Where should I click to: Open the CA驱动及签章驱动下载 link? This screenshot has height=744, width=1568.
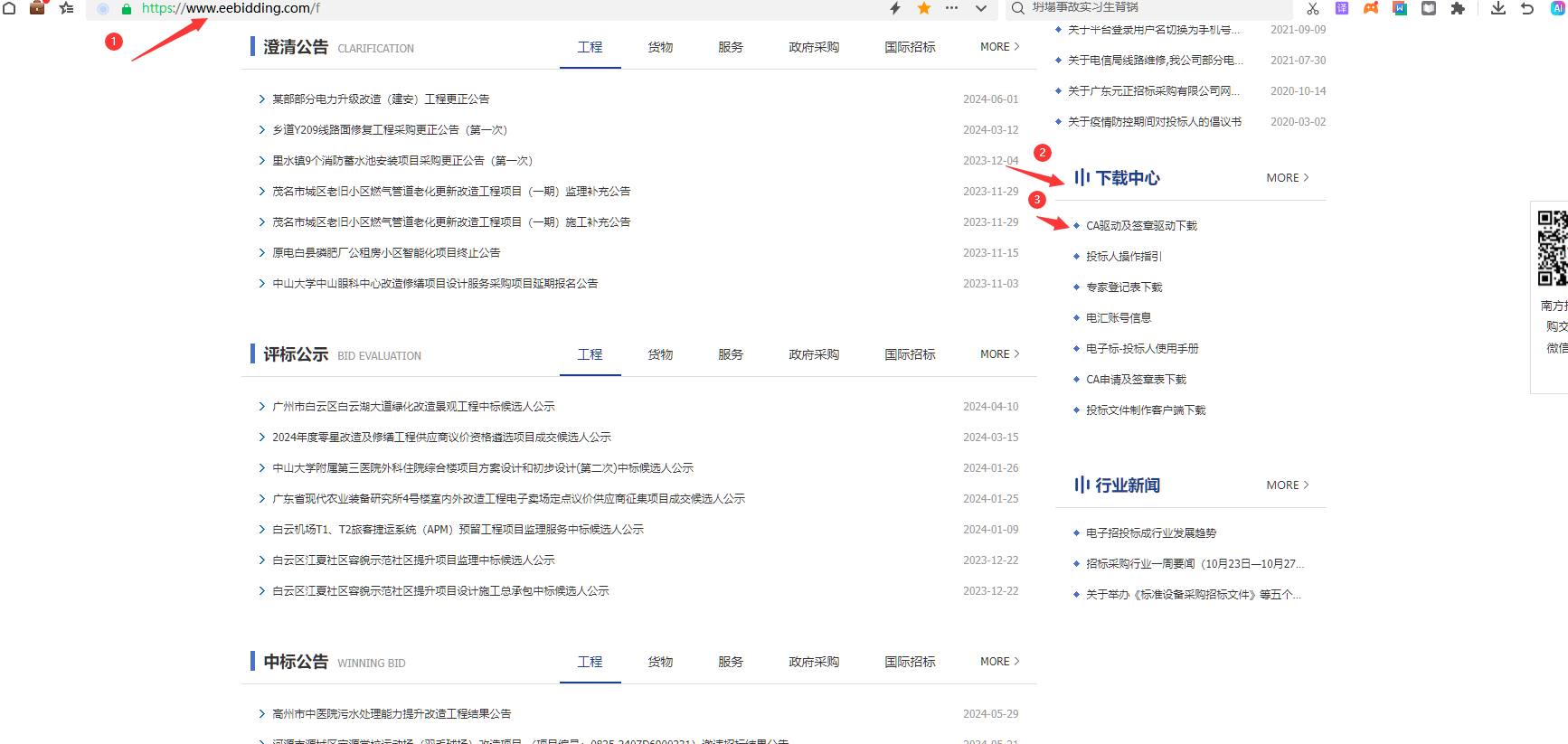1141,226
